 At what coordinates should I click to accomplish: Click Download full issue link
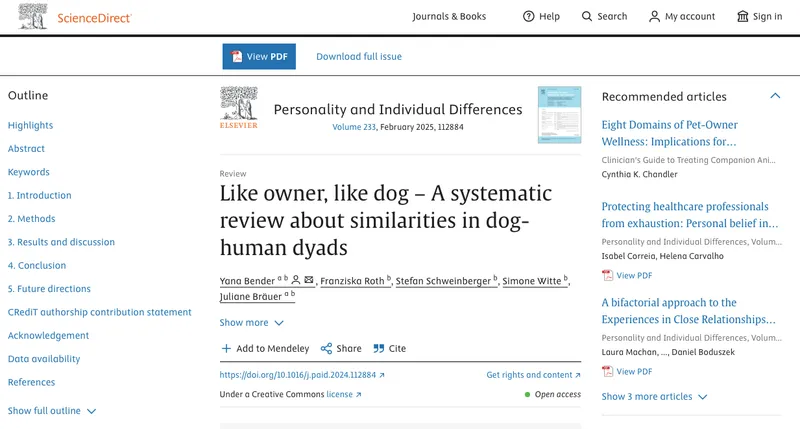point(359,57)
